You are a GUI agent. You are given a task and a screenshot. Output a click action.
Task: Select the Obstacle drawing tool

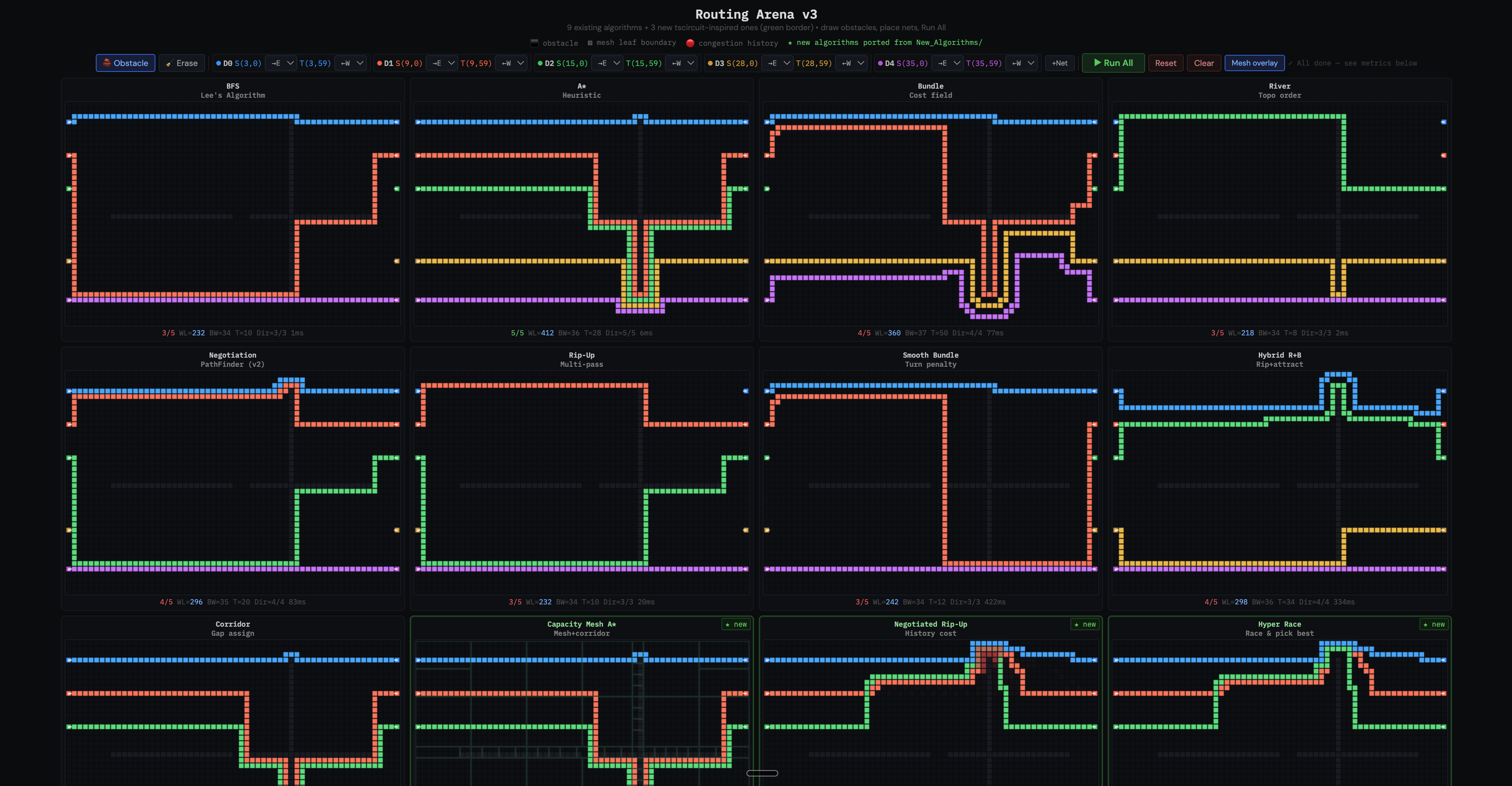[125, 63]
